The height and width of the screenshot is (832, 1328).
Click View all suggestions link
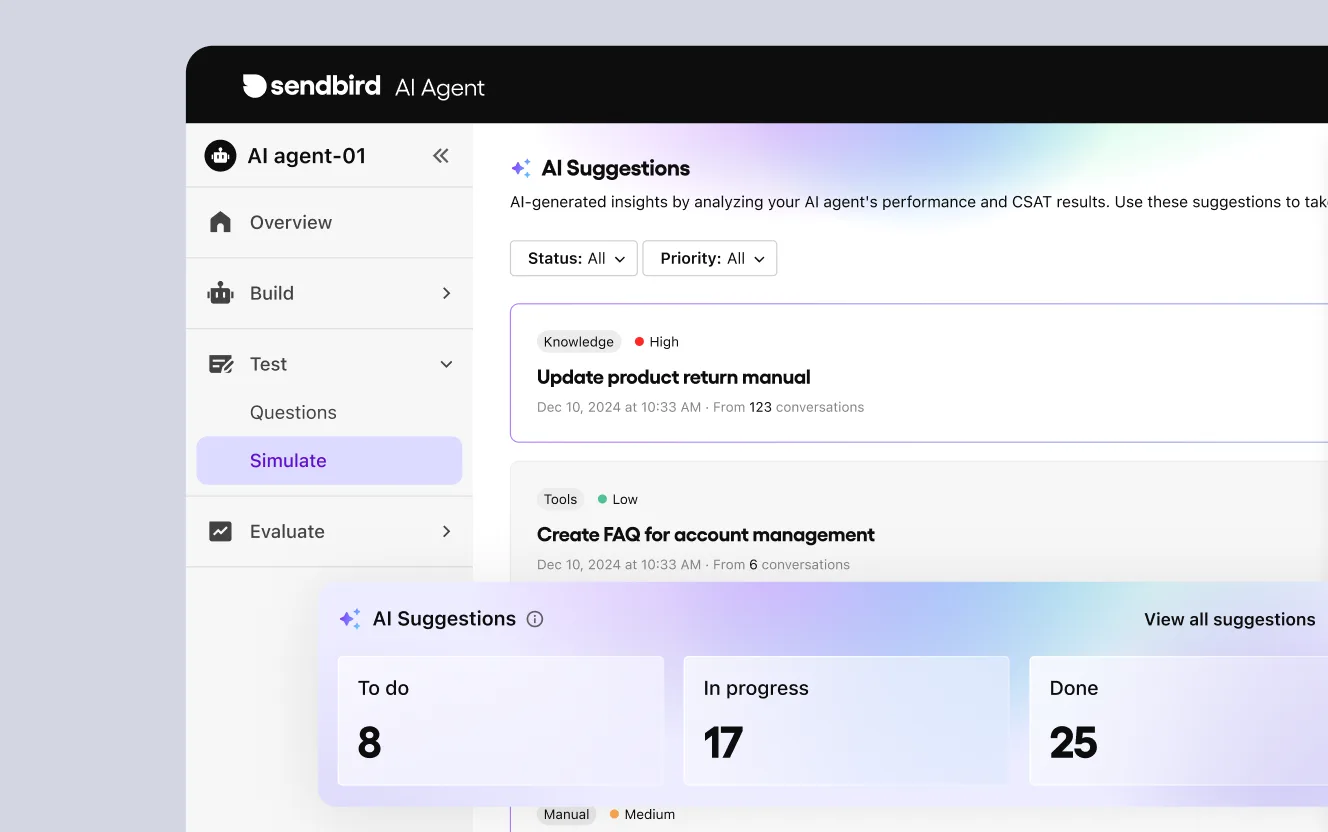tap(1229, 619)
